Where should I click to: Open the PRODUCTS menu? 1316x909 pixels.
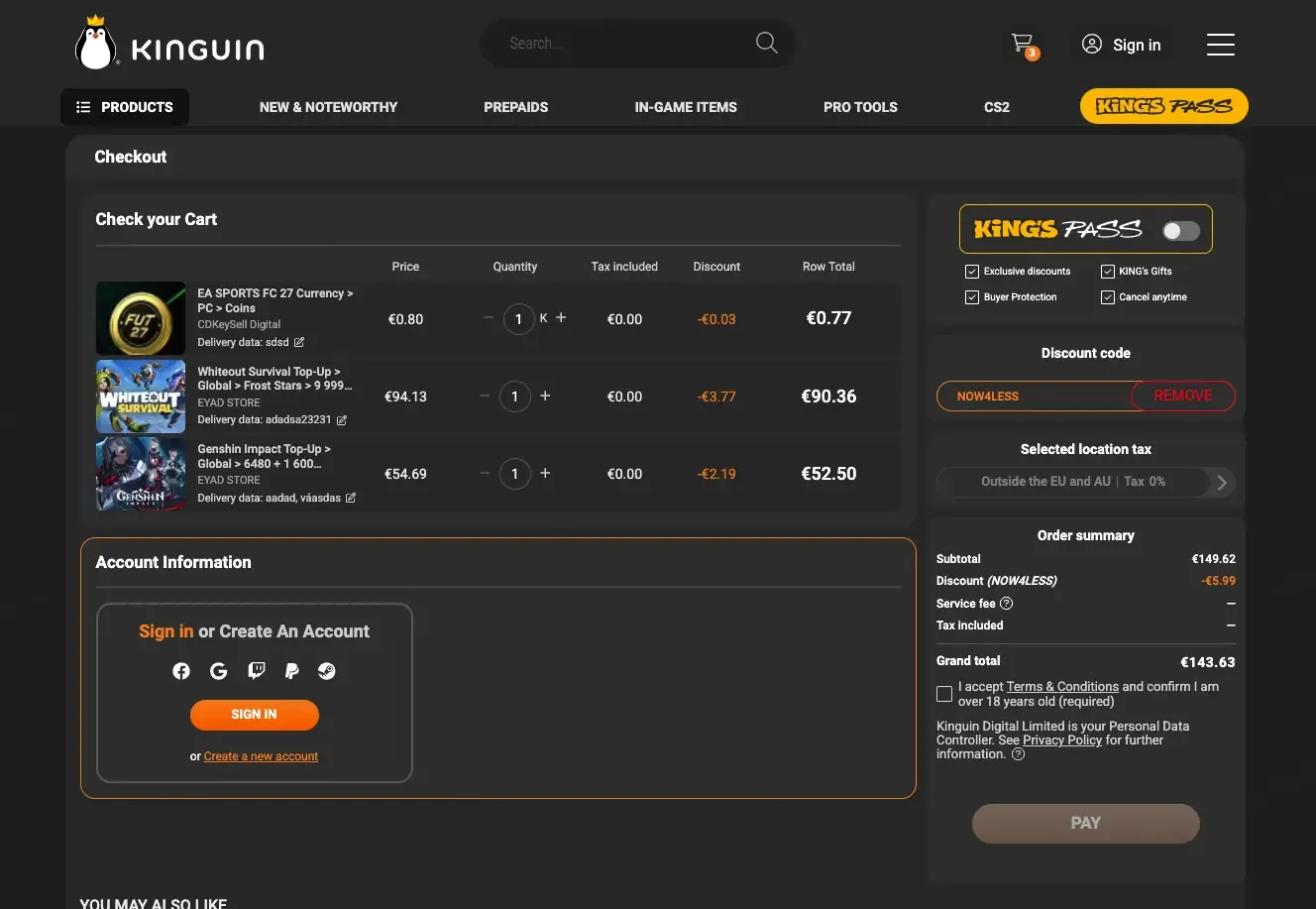(x=125, y=107)
